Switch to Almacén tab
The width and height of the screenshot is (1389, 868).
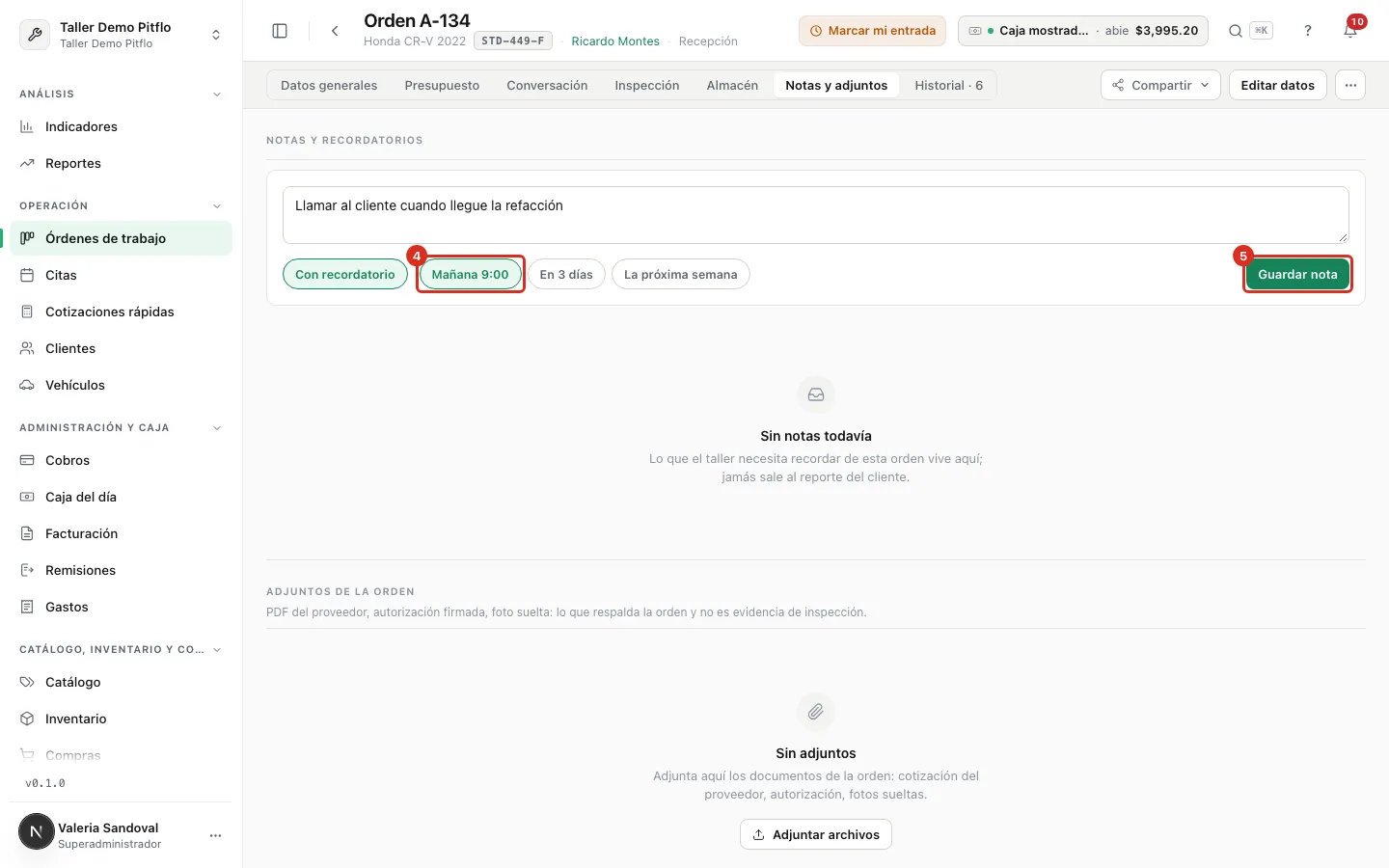pyautogui.click(x=732, y=85)
